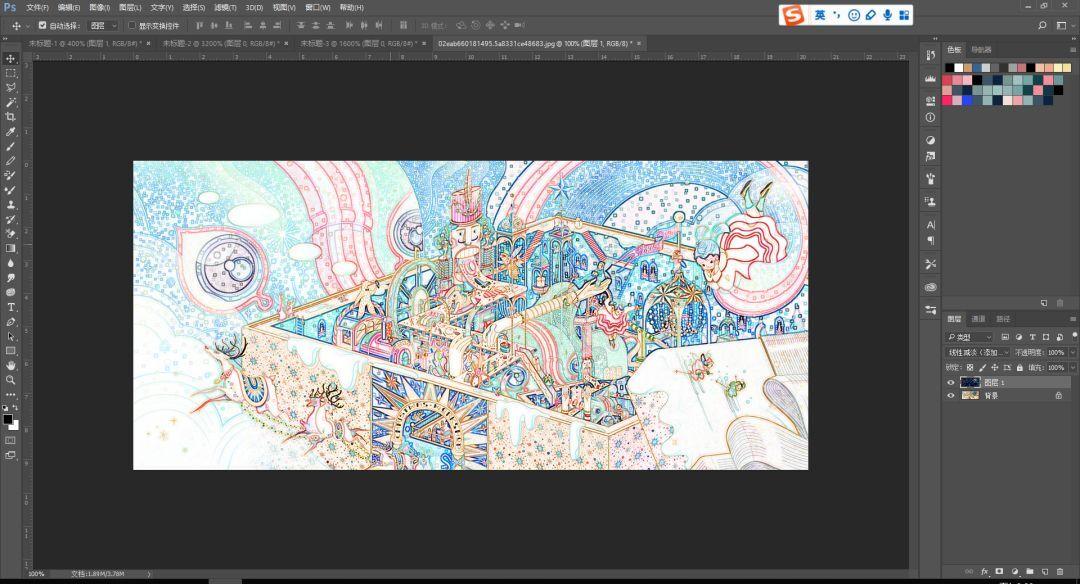Open the 滤镜(T) menu

(x=225, y=8)
